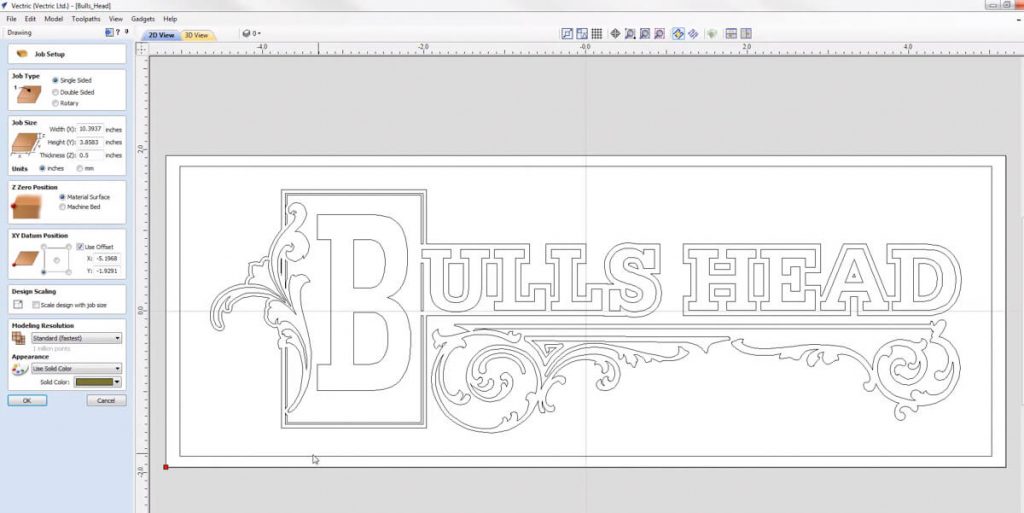Open the Toolpaths menu
1024x513 pixels.
point(86,19)
